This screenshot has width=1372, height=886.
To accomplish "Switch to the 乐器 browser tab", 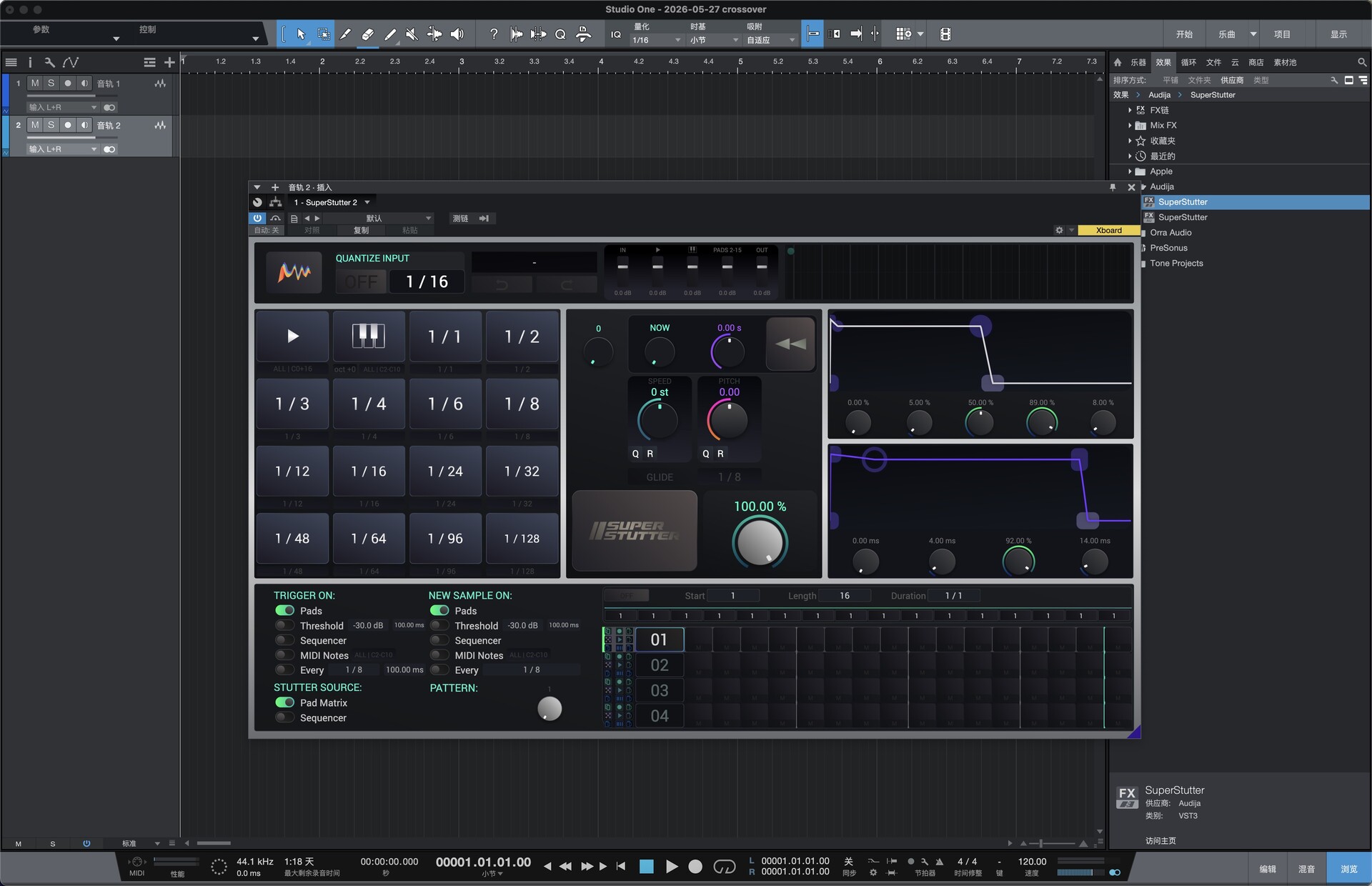I will (1138, 62).
